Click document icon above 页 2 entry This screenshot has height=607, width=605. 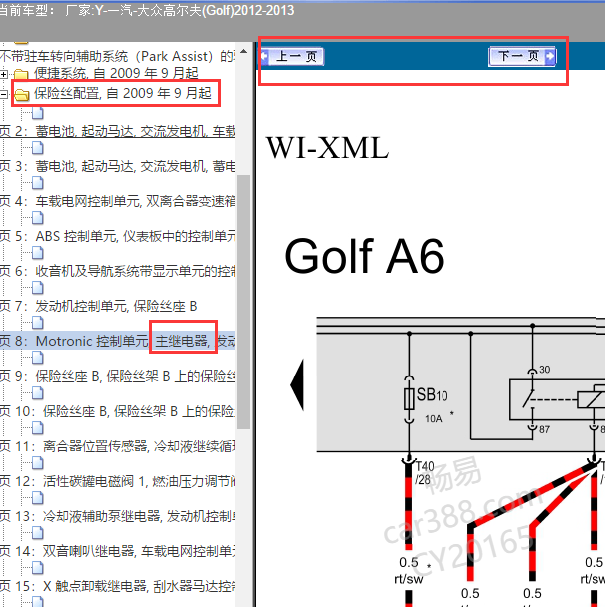point(38,113)
